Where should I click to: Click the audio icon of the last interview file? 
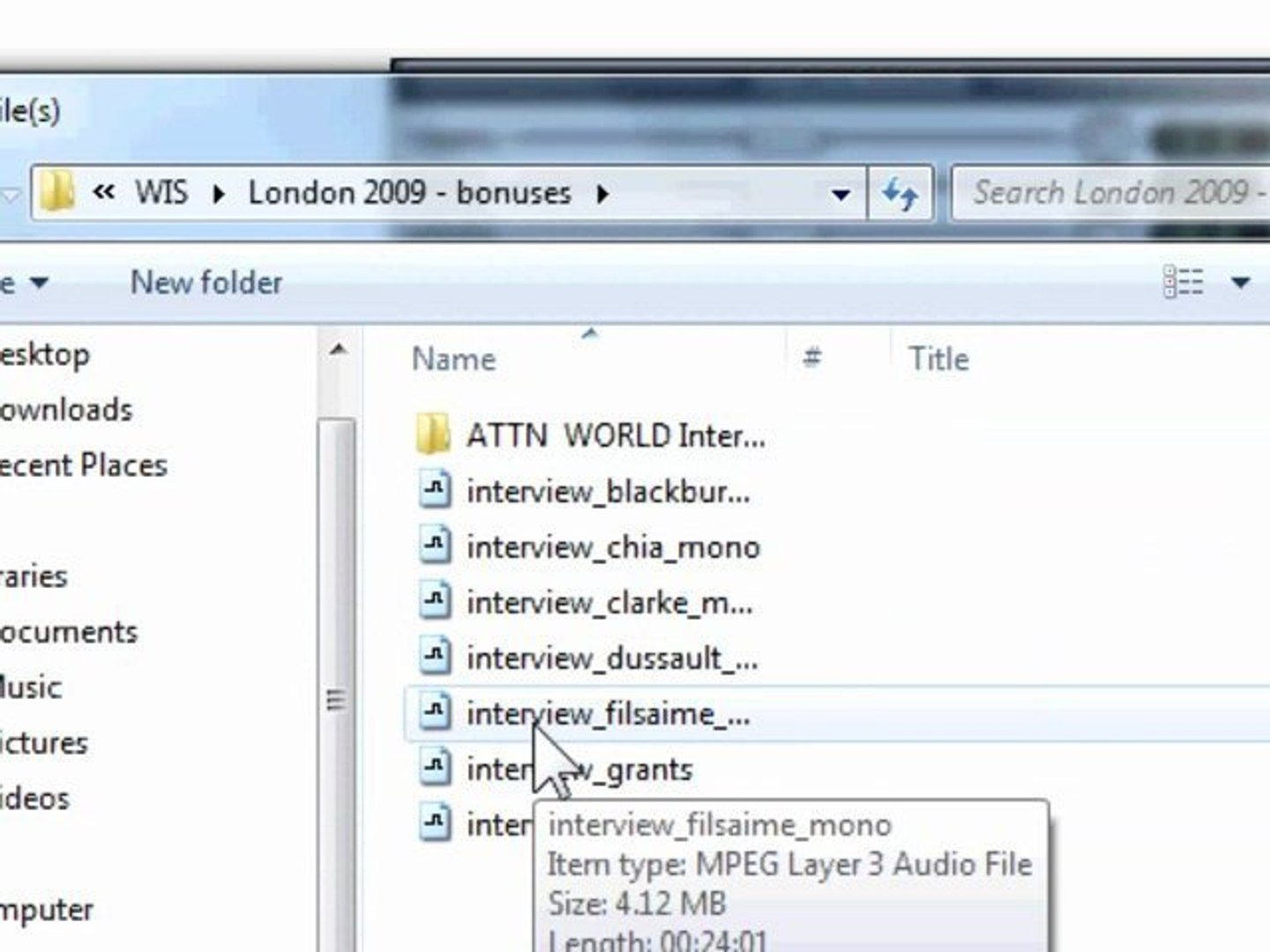[434, 824]
